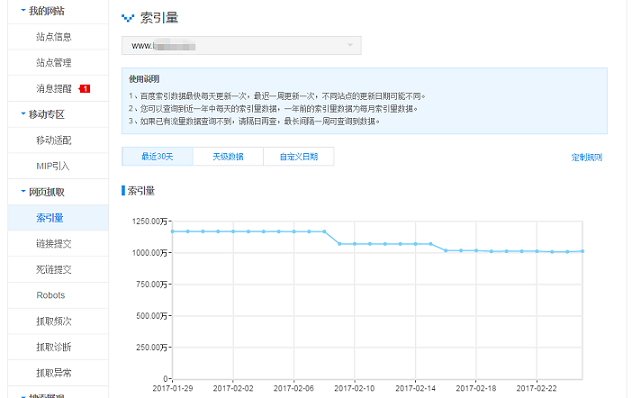632x398 pixels.
Task: Collapse the 移动专区 sidebar section
Action: pos(42,115)
